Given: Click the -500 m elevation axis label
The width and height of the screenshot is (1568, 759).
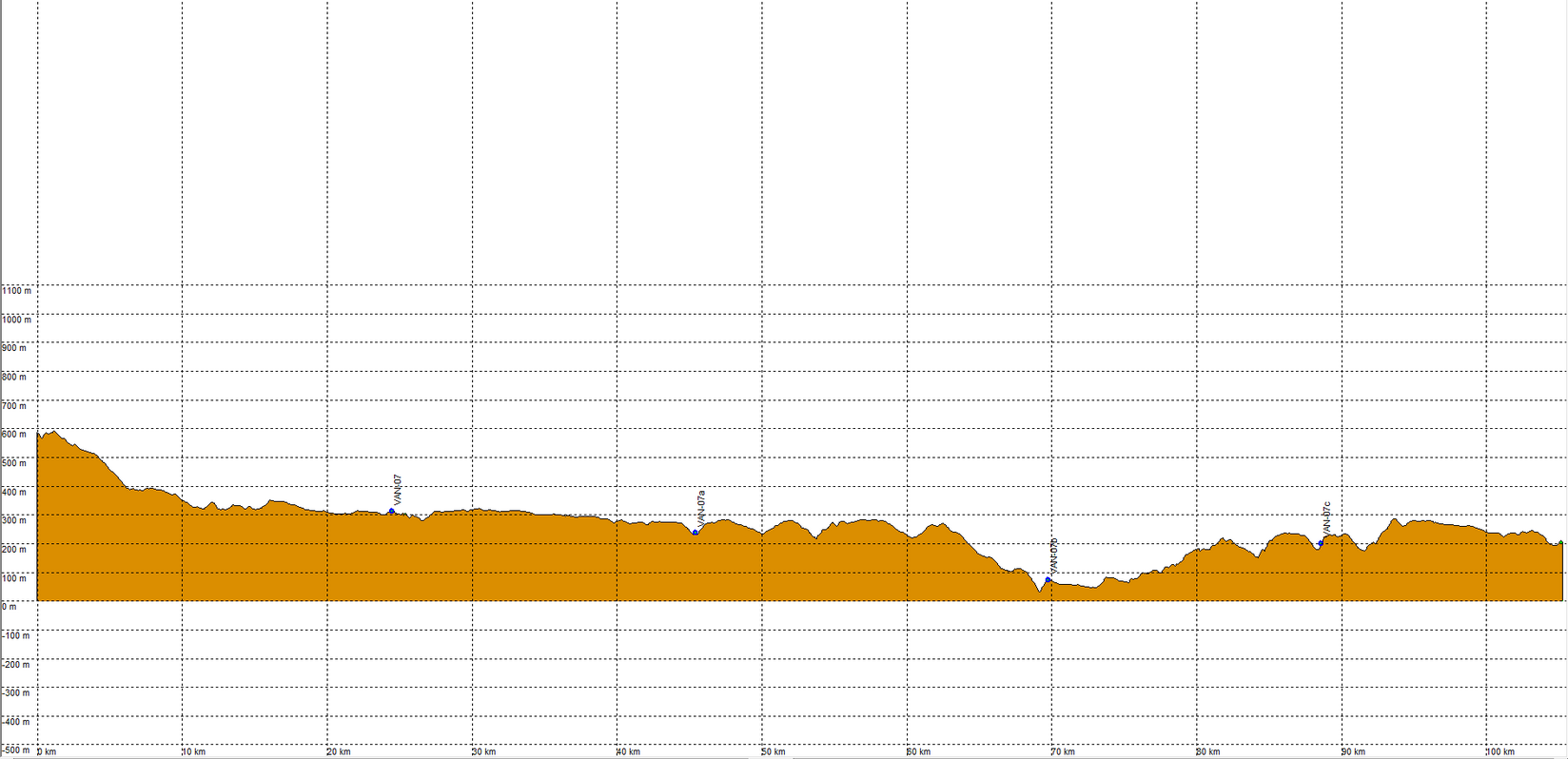Looking at the screenshot, I should (16, 750).
